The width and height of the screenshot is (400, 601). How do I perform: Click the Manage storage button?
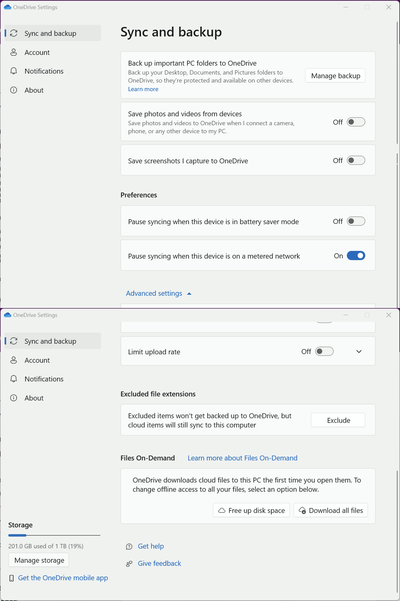pos(39,560)
